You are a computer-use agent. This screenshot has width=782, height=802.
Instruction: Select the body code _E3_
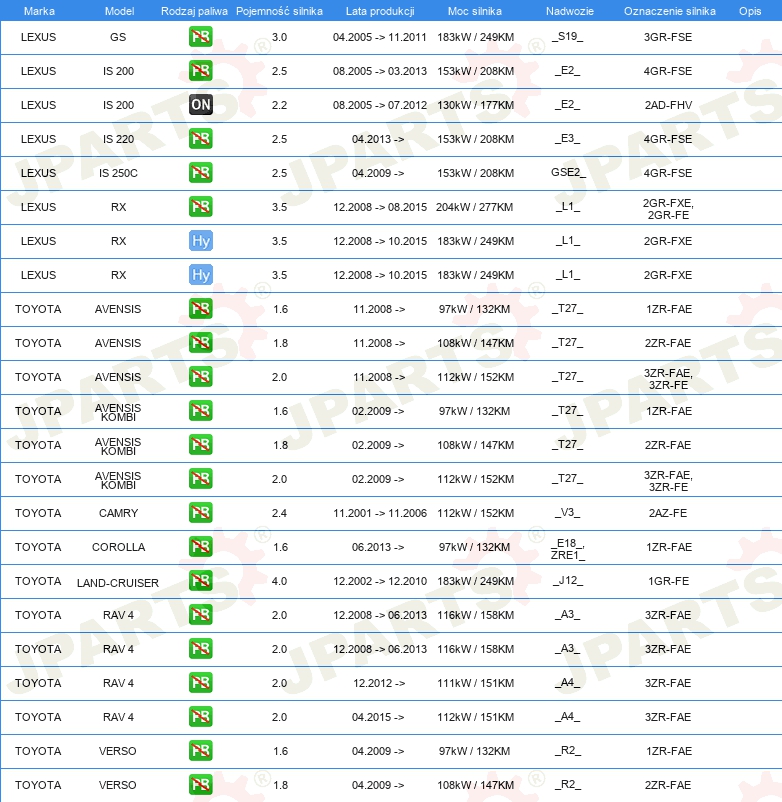pyautogui.click(x=568, y=138)
